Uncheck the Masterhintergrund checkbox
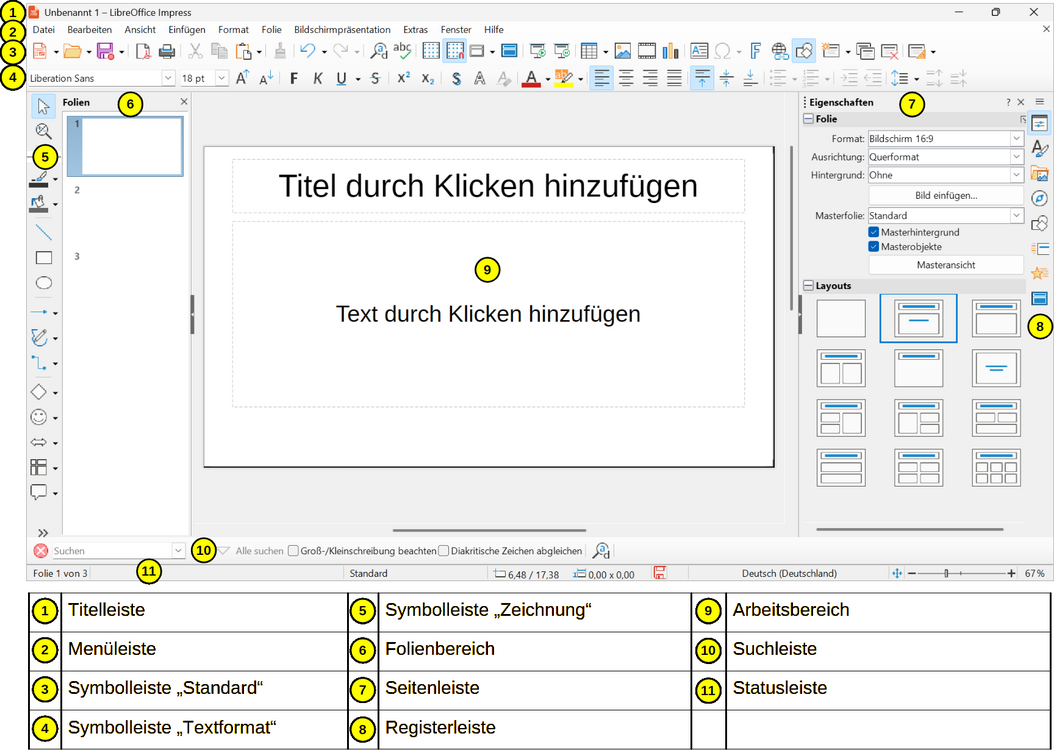The width and height of the screenshot is (1054, 750). pos(873,232)
